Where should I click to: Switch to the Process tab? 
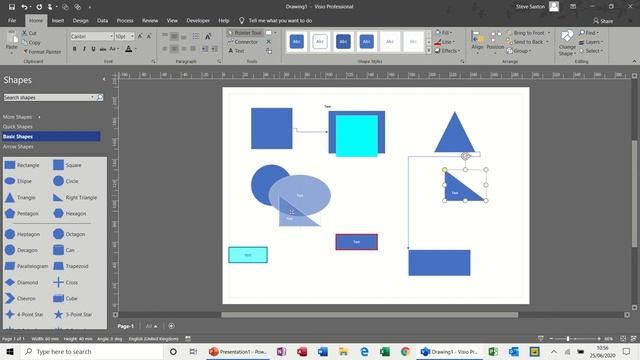click(125, 20)
